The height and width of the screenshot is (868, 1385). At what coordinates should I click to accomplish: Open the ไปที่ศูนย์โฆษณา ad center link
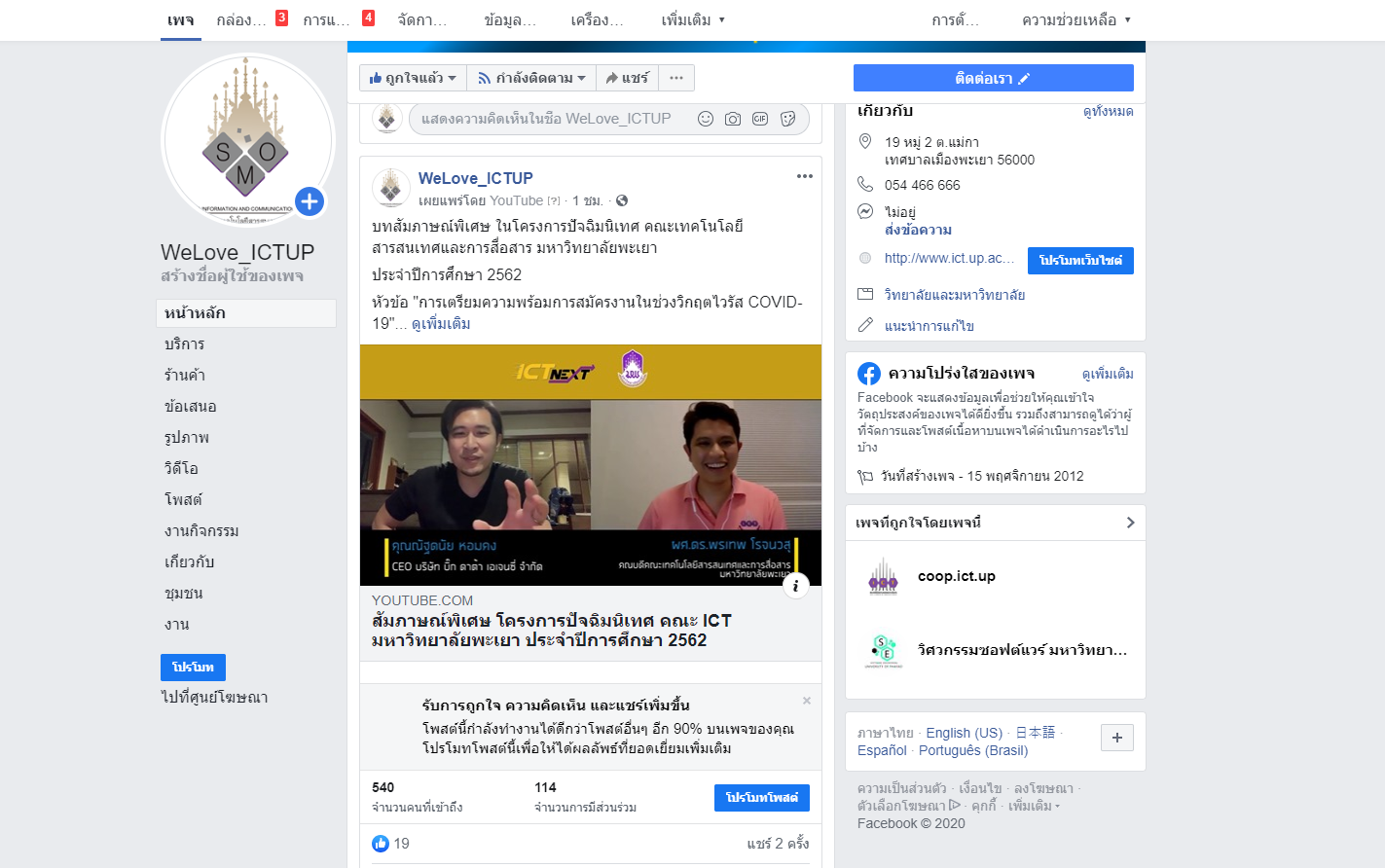pos(214,697)
